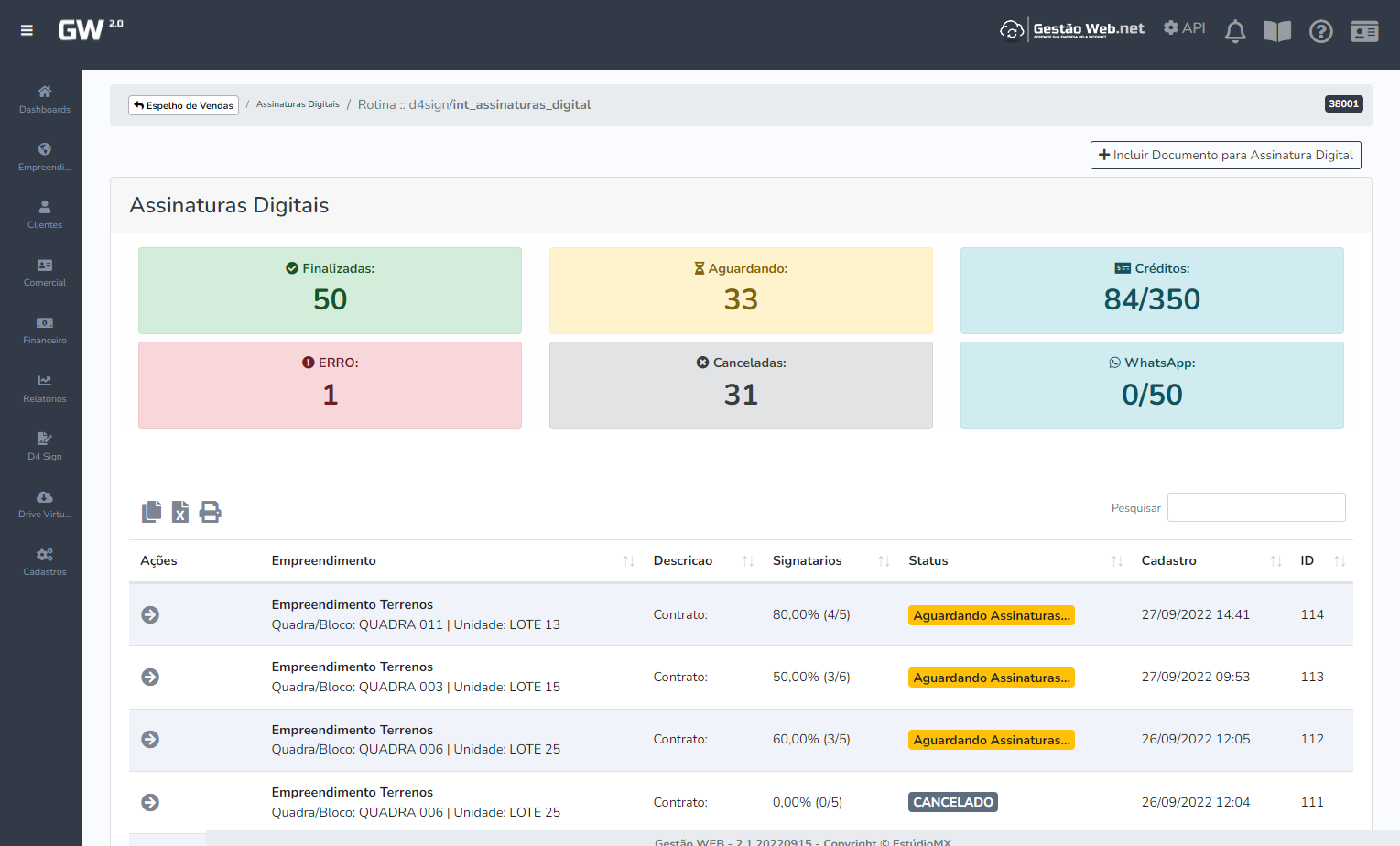1400x846 pixels.
Task: Focus the Pesquisar search field
Action: pyautogui.click(x=1255, y=507)
